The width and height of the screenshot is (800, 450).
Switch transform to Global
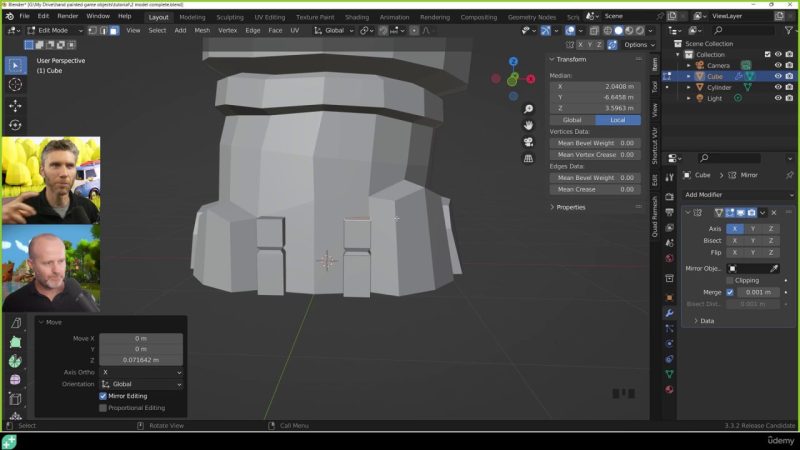(x=572, y=120)
